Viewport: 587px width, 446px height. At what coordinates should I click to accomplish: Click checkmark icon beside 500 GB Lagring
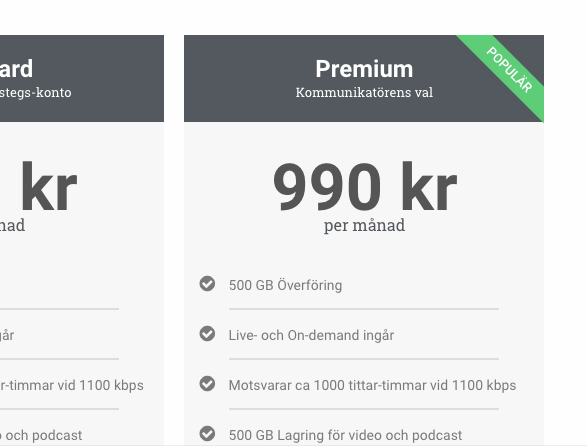click(x=207, y=434)
